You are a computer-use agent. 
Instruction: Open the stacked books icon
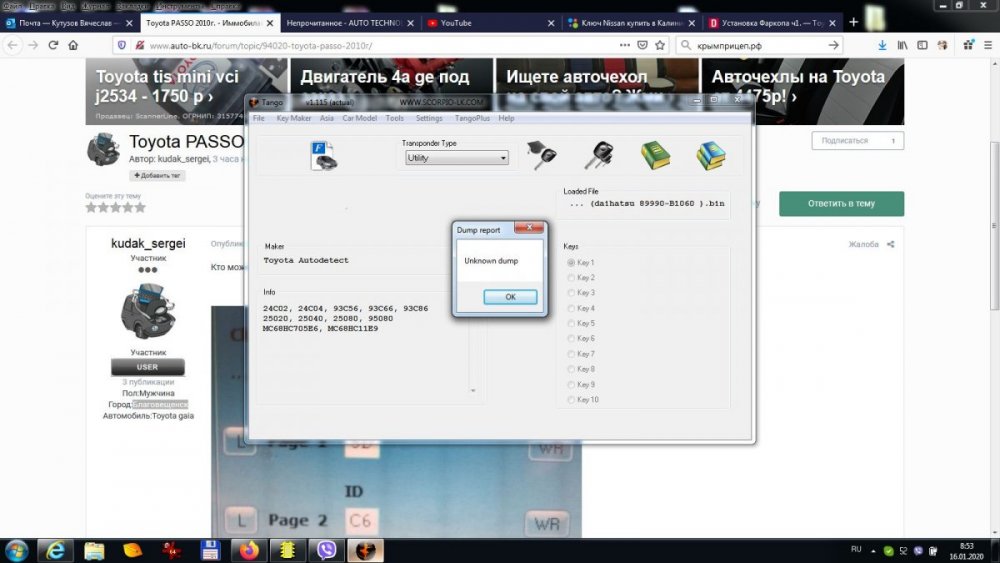710,156
